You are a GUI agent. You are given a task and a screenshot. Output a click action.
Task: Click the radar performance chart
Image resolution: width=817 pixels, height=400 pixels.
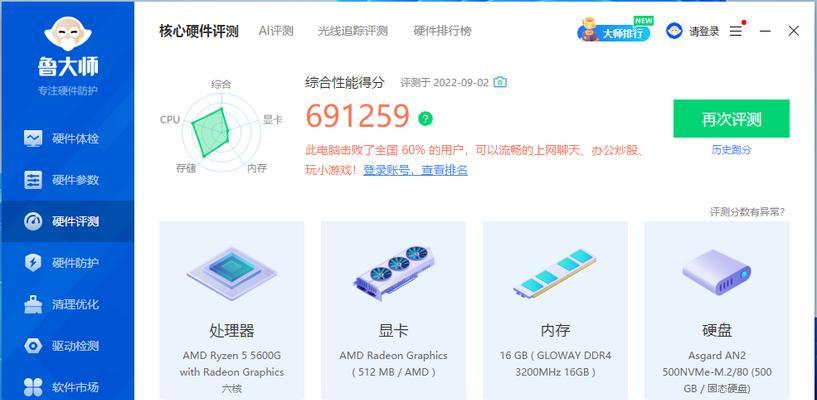pyautogui.click(x=221, y=130)
